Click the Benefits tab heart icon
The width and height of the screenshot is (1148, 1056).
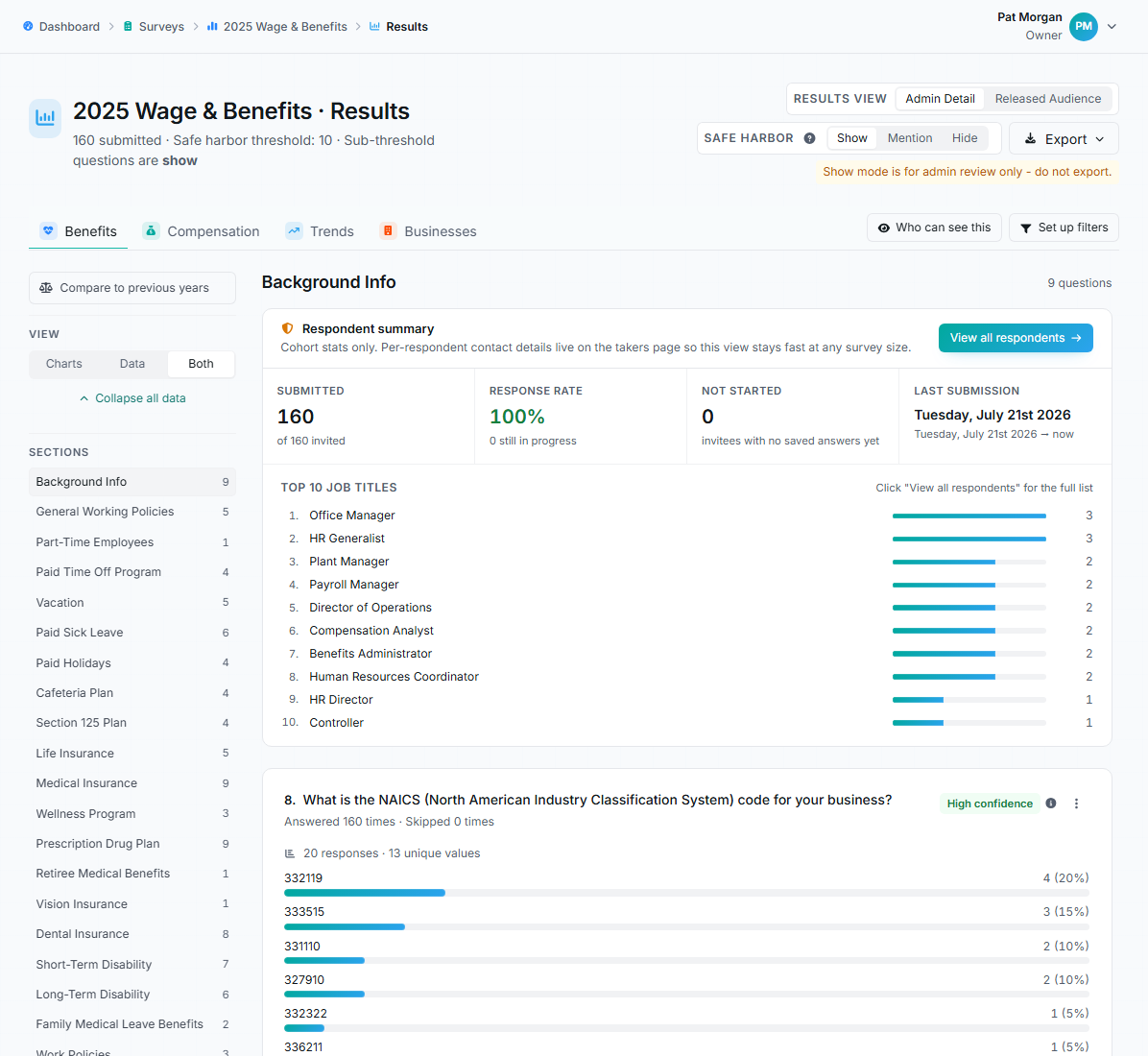pyautogui.click(x=48, y=230)
